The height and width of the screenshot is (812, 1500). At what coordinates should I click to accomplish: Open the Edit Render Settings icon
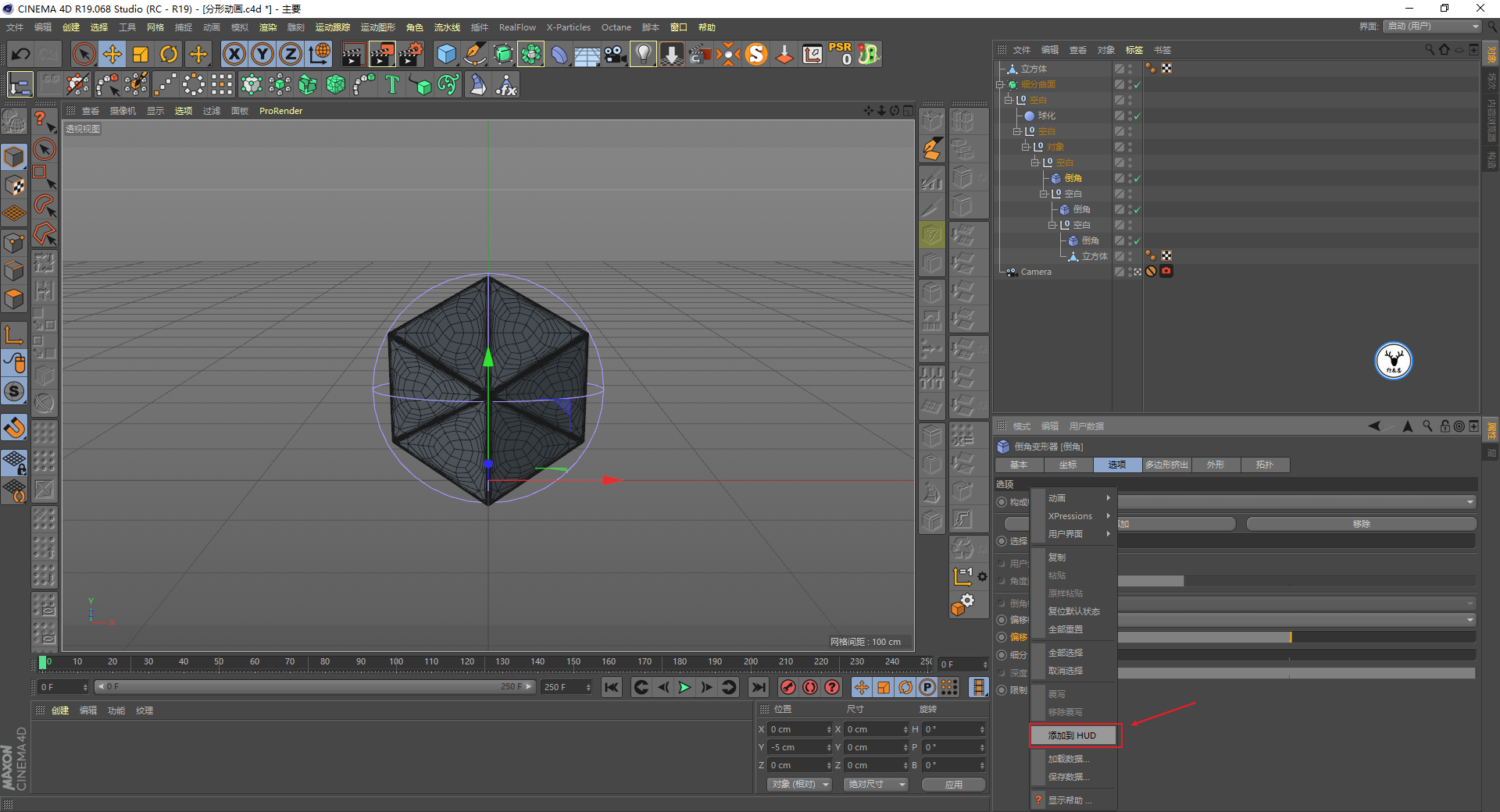(x=411, y=54)
